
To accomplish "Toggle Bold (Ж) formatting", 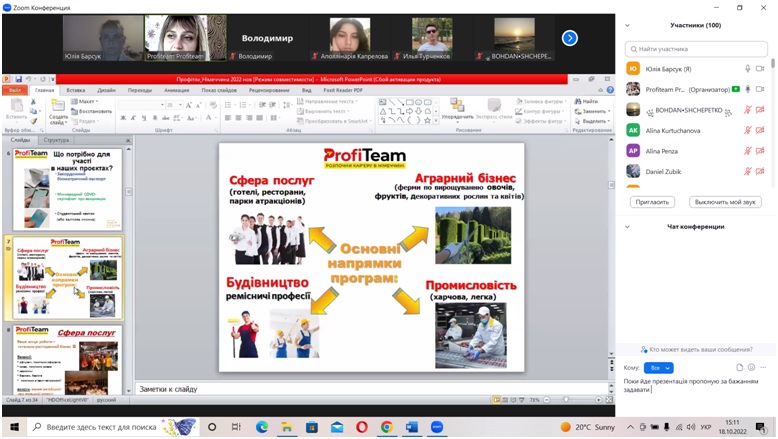I will coord(123,118).
